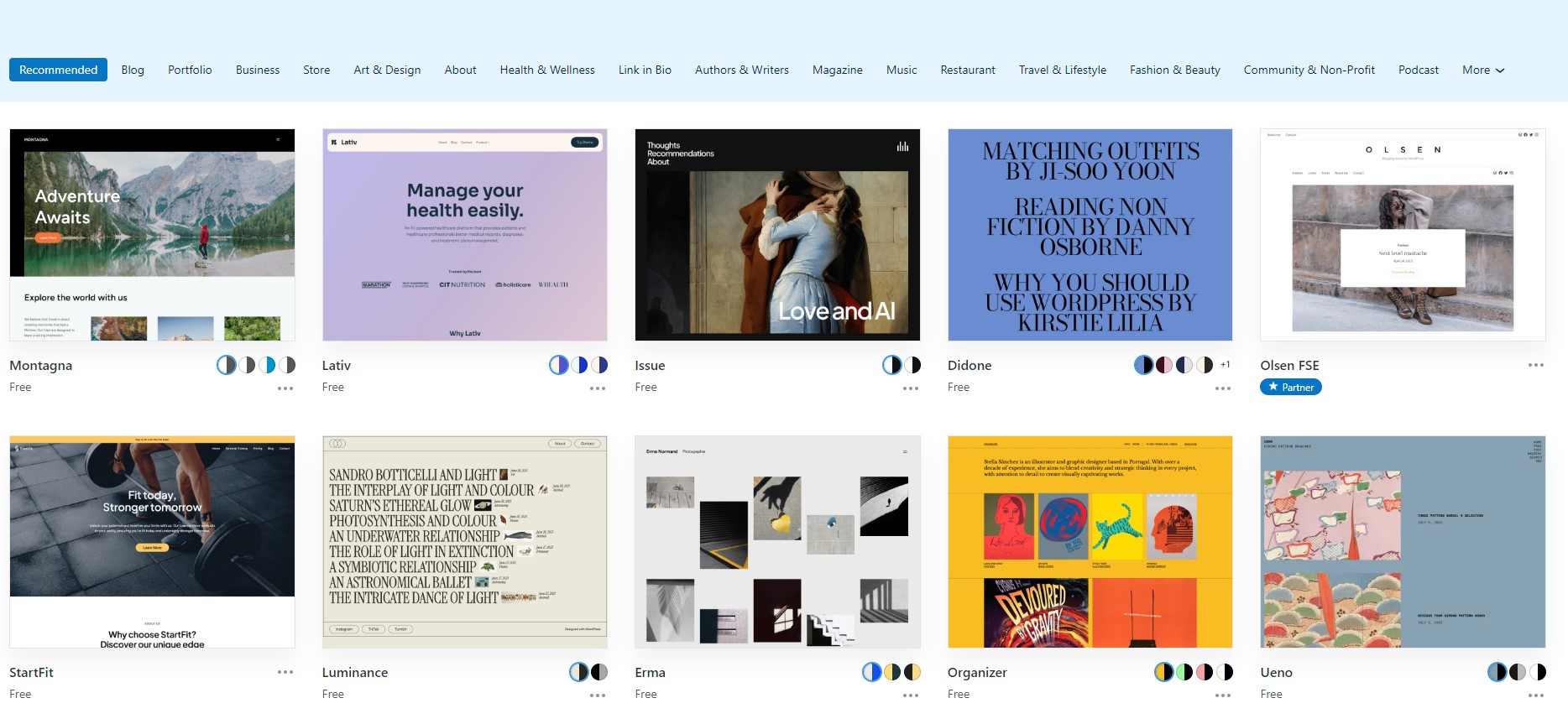
Task: Select dark style variation for Issue theme
Action: tap(912, 365)
